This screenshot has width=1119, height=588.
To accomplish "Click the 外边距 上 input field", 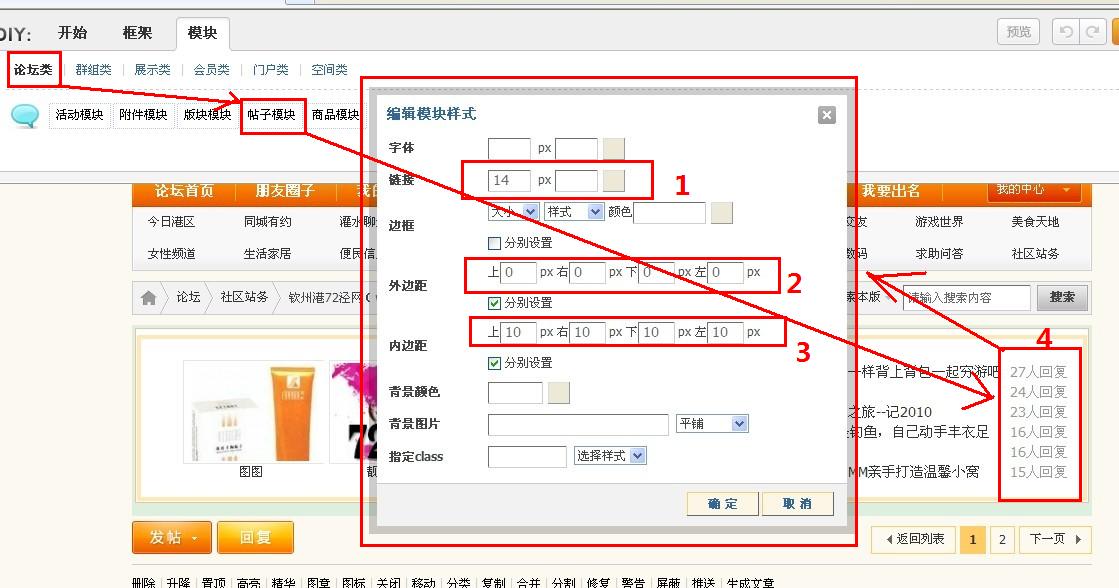I will tap(518, 273).
